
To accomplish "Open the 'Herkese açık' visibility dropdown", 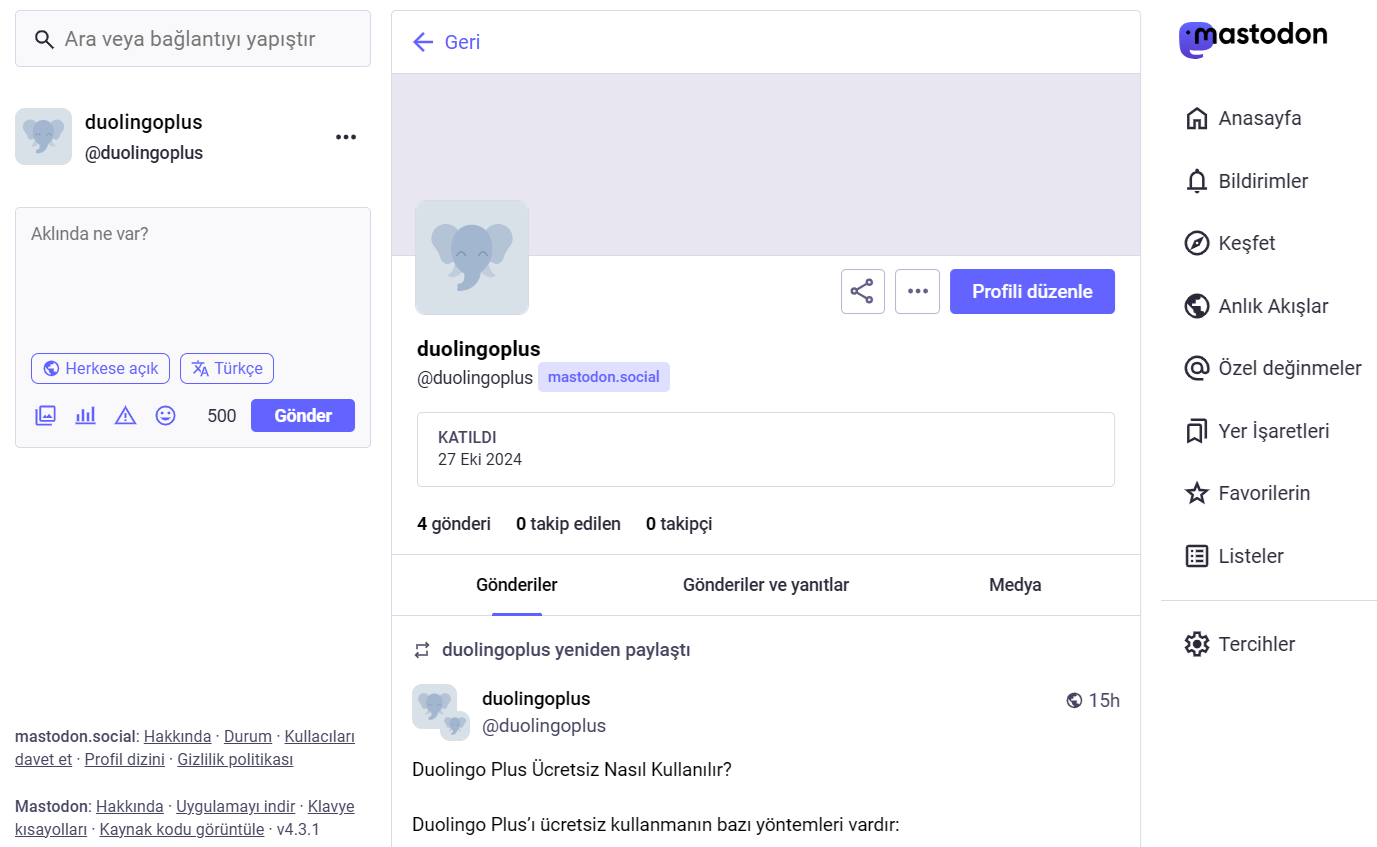I will pyautogui.click(x=101, y=368).
